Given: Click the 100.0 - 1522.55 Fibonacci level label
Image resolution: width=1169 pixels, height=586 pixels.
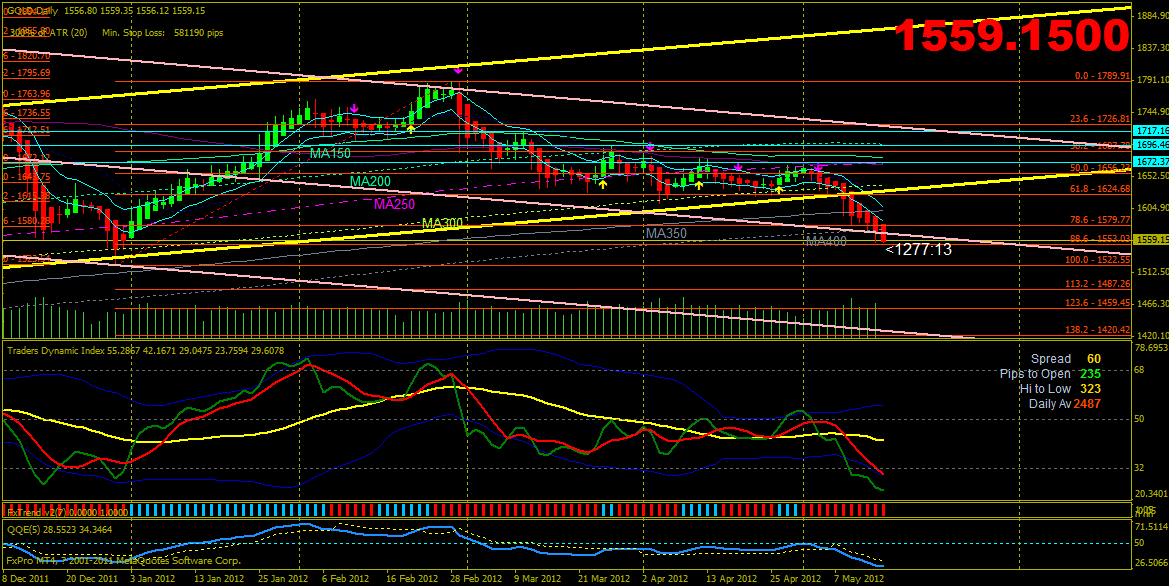Looking at the screenshot, I should 1097,260.
